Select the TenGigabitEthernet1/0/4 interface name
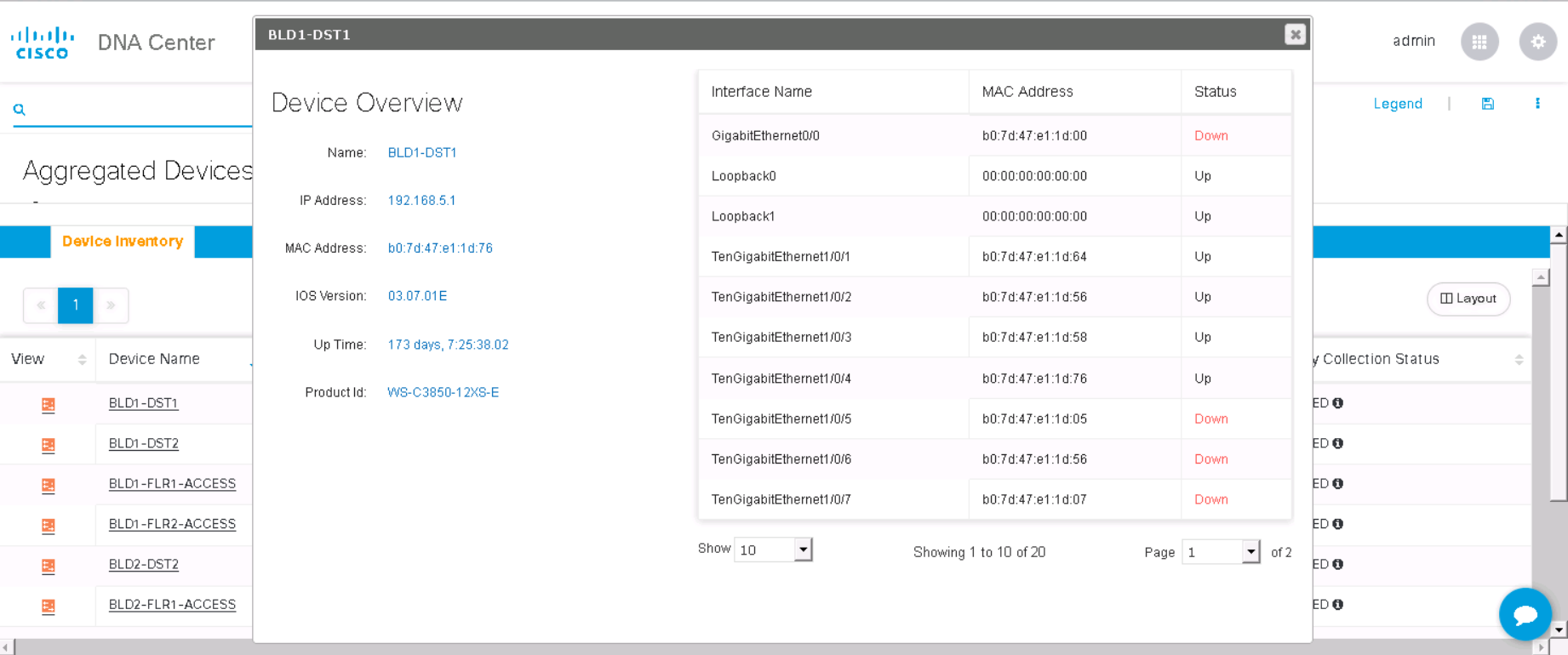The height and width of the screenshot is (655, 1568). tap(781, 379)
